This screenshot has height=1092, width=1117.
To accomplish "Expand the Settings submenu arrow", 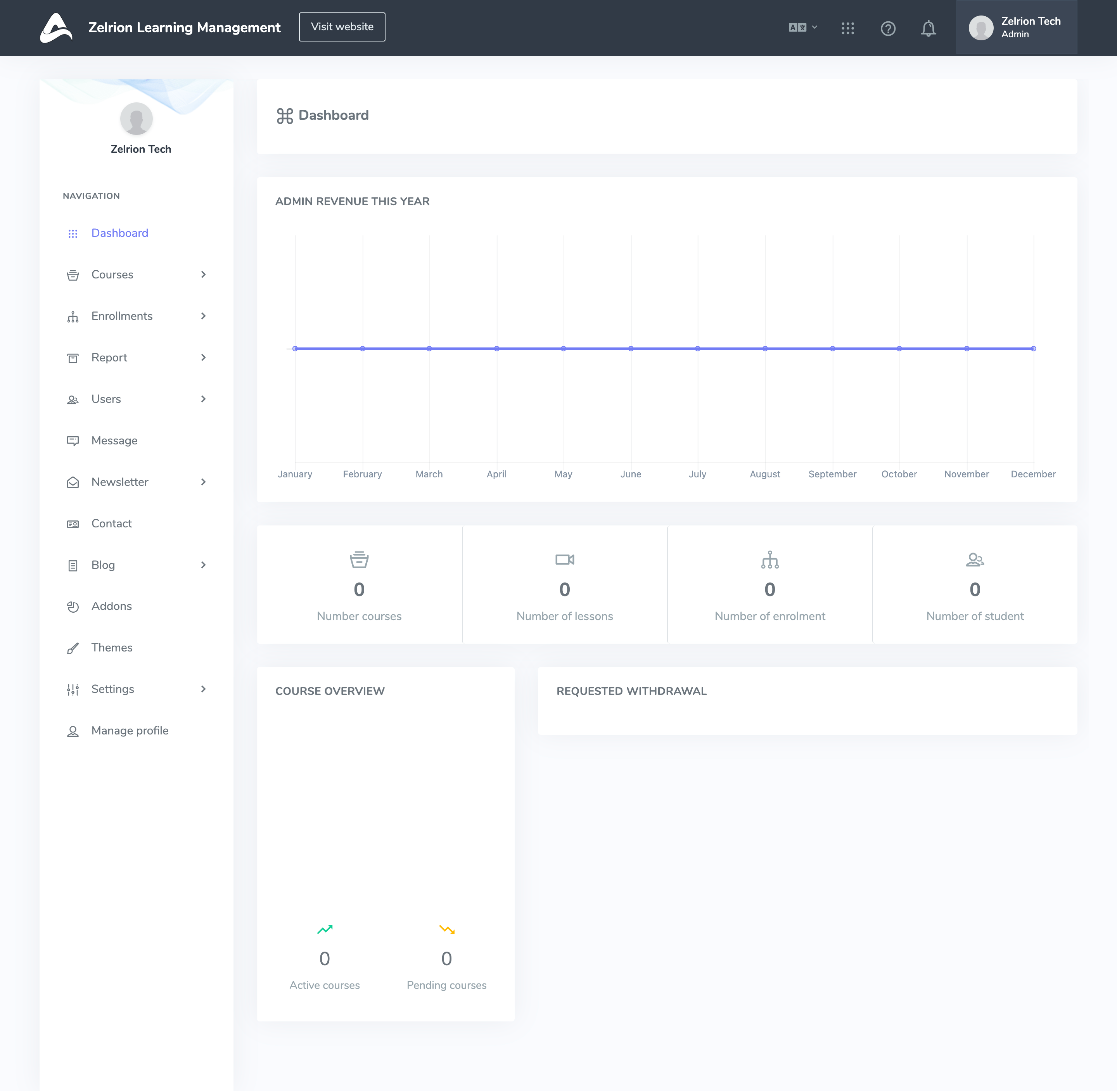I will pyautogui.click(x=203, y=689).
